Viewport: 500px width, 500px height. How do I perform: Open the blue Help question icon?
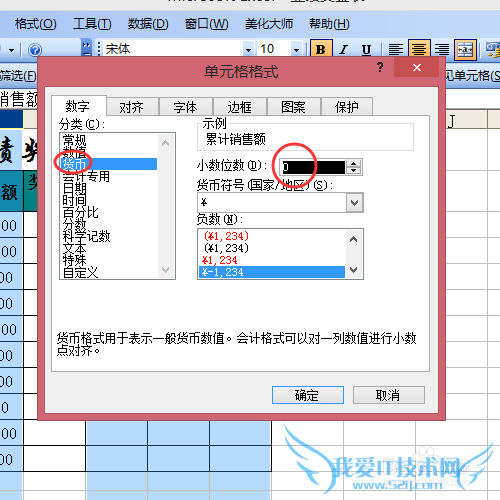click(35, 50)
